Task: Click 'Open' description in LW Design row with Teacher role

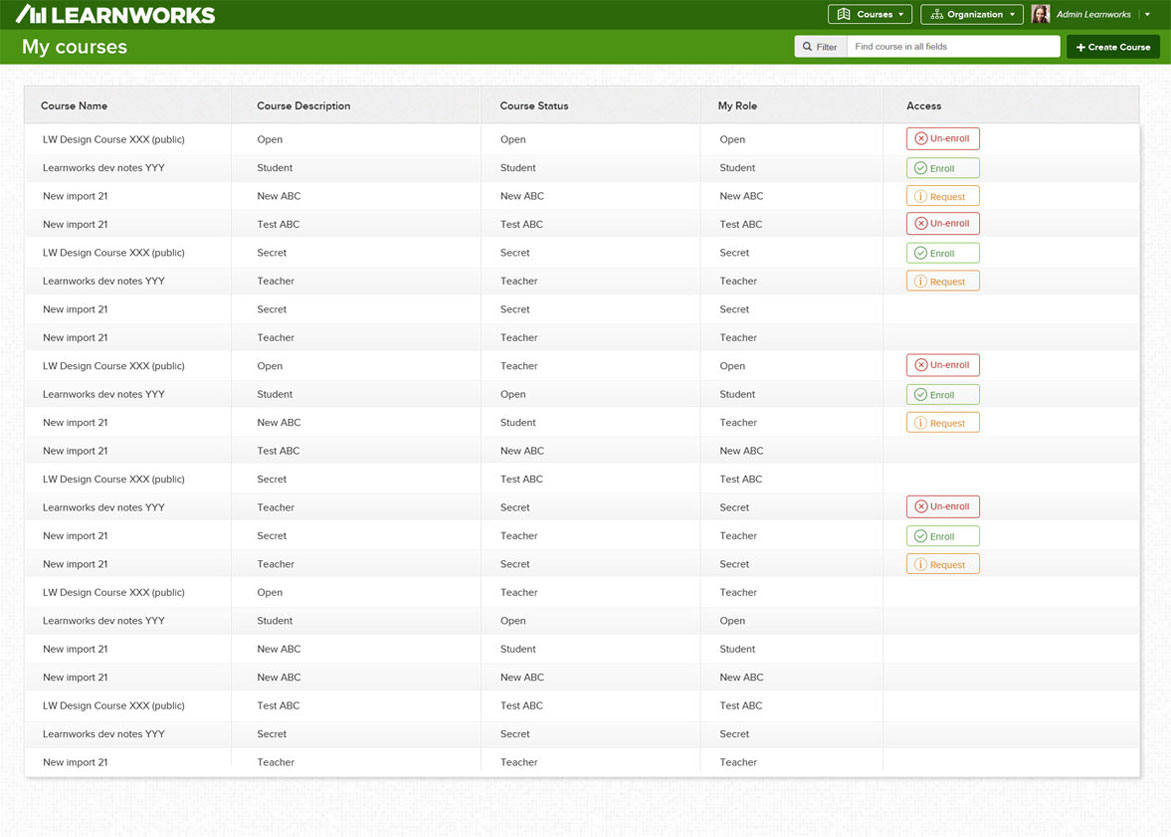Action: tap(270, 592)
